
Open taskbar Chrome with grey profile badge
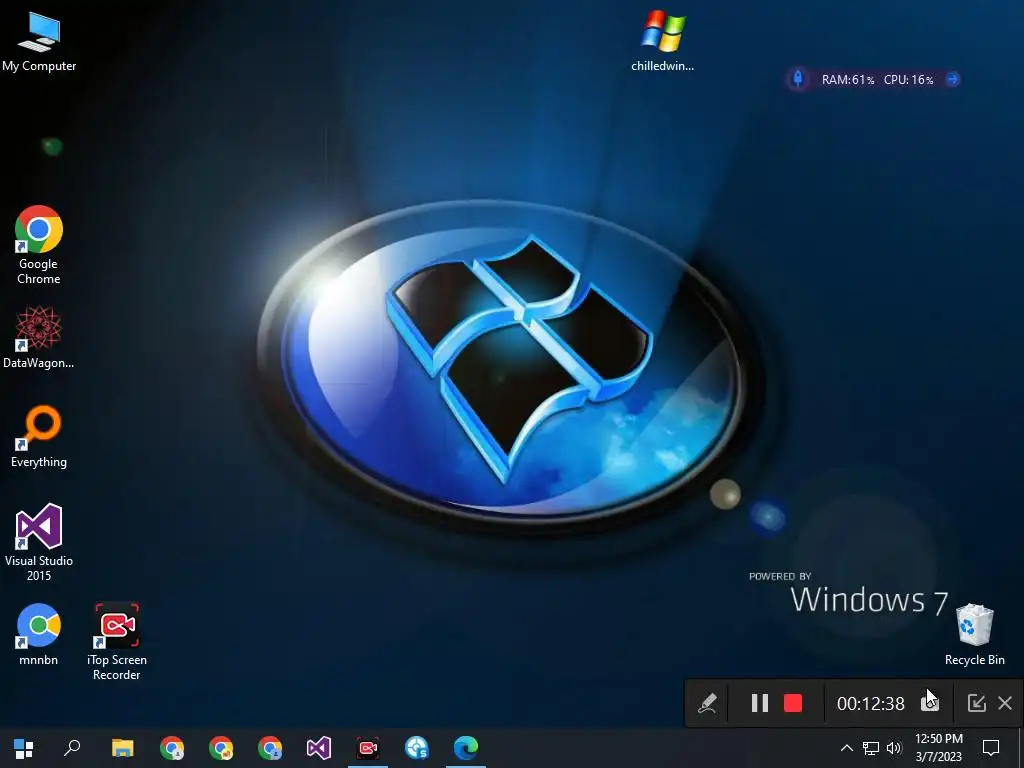172,748
